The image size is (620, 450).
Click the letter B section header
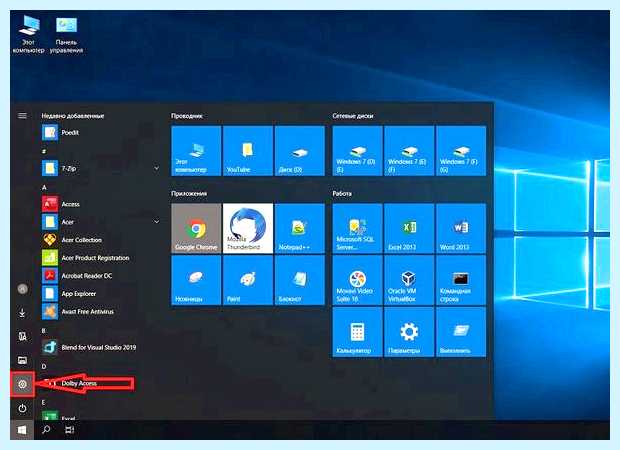click(44, 330)
